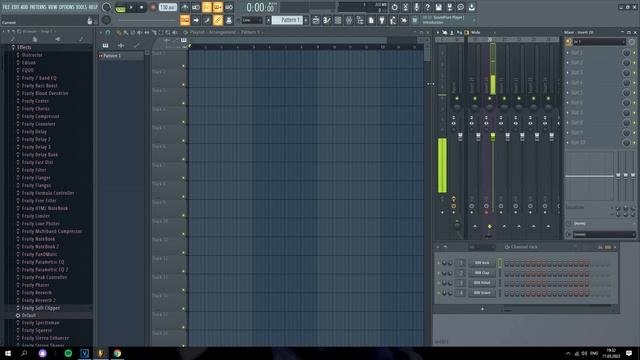Click the transport Stop button
Image resolution: width=640 pixels, height=360 pixels.
tap(141, 7)
